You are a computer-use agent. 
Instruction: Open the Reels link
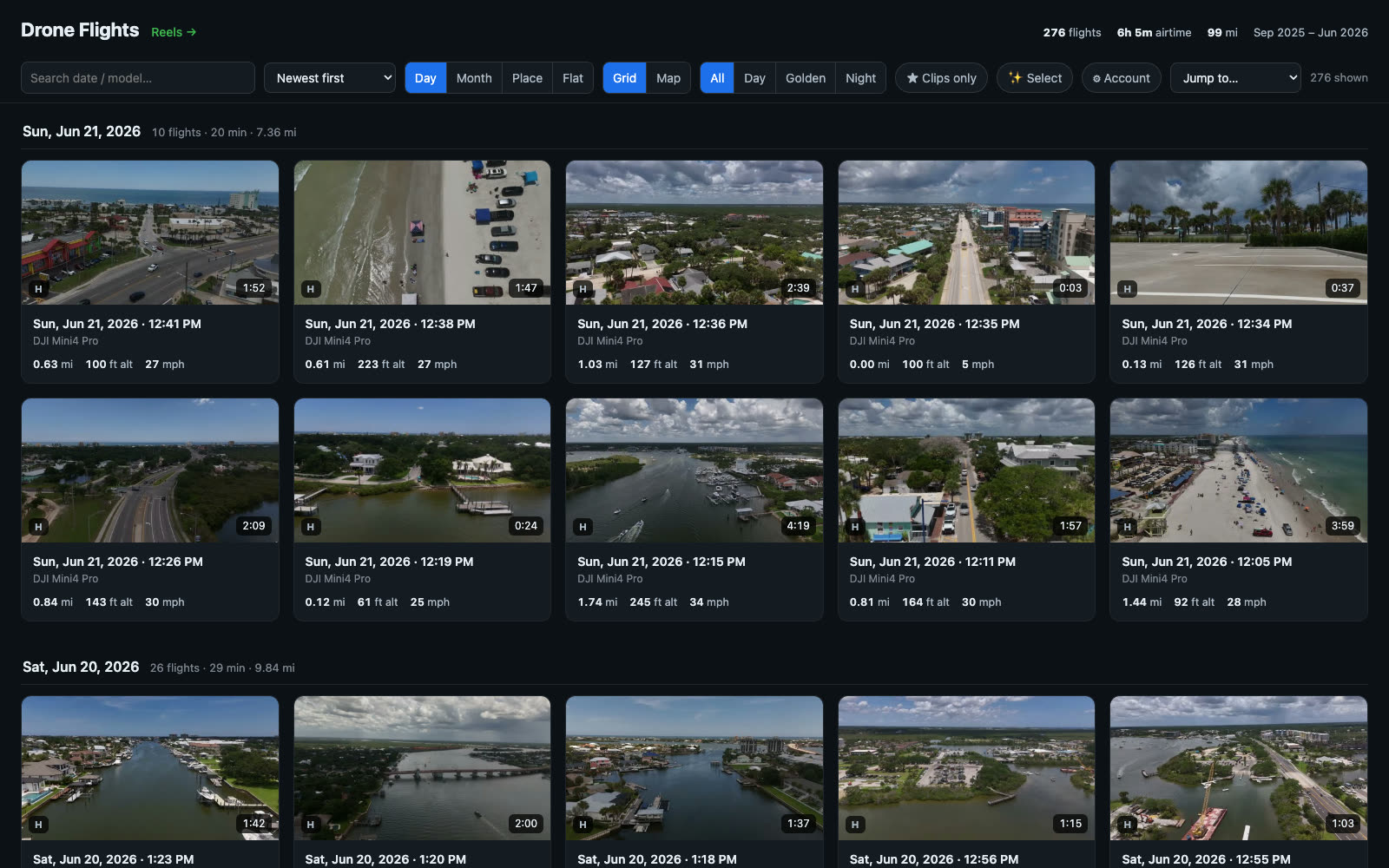174,32
